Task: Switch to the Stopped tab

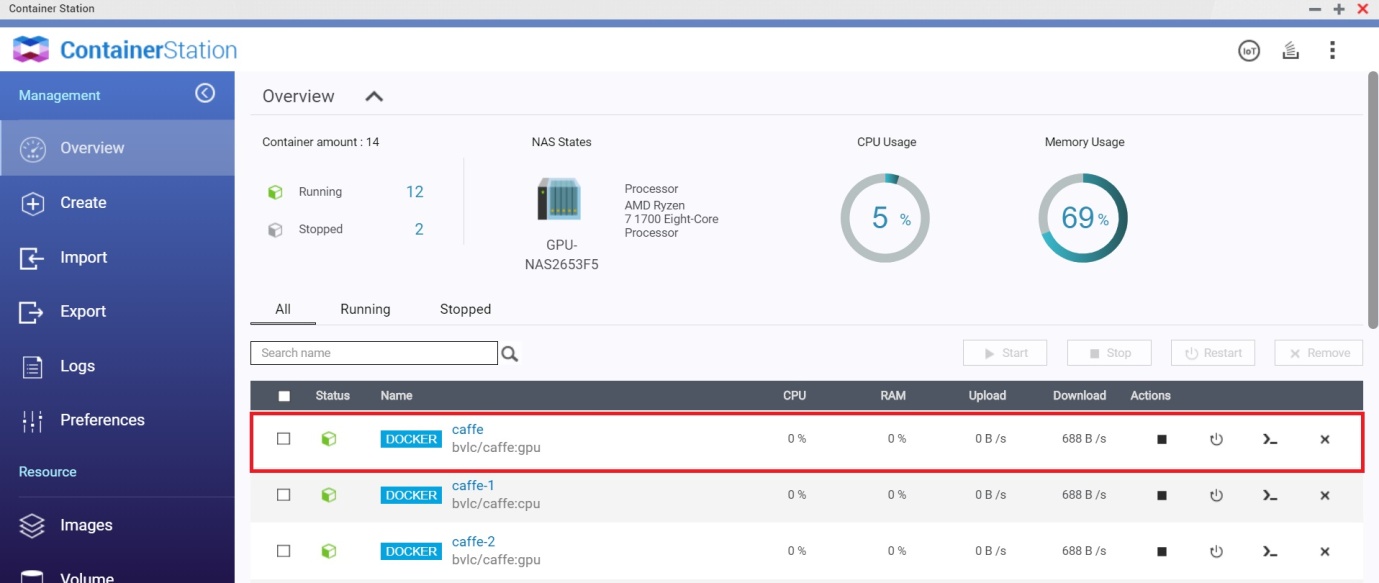Action: tap(465, 310)
